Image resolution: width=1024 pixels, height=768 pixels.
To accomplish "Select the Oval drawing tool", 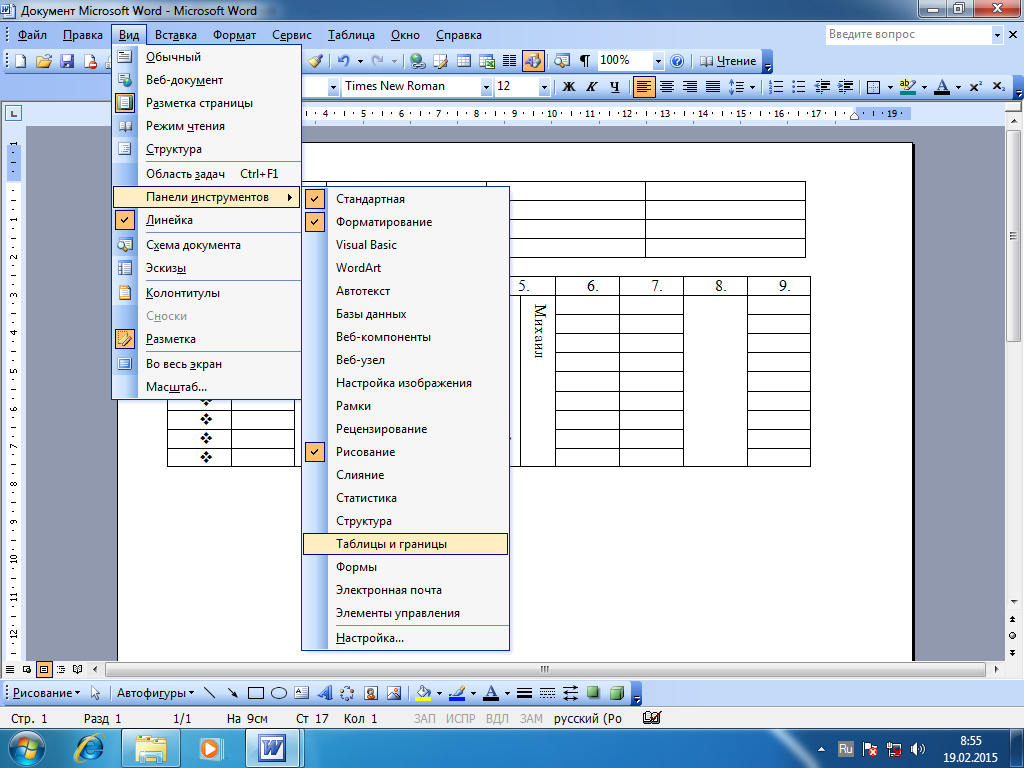I will [x=279, y=692].
